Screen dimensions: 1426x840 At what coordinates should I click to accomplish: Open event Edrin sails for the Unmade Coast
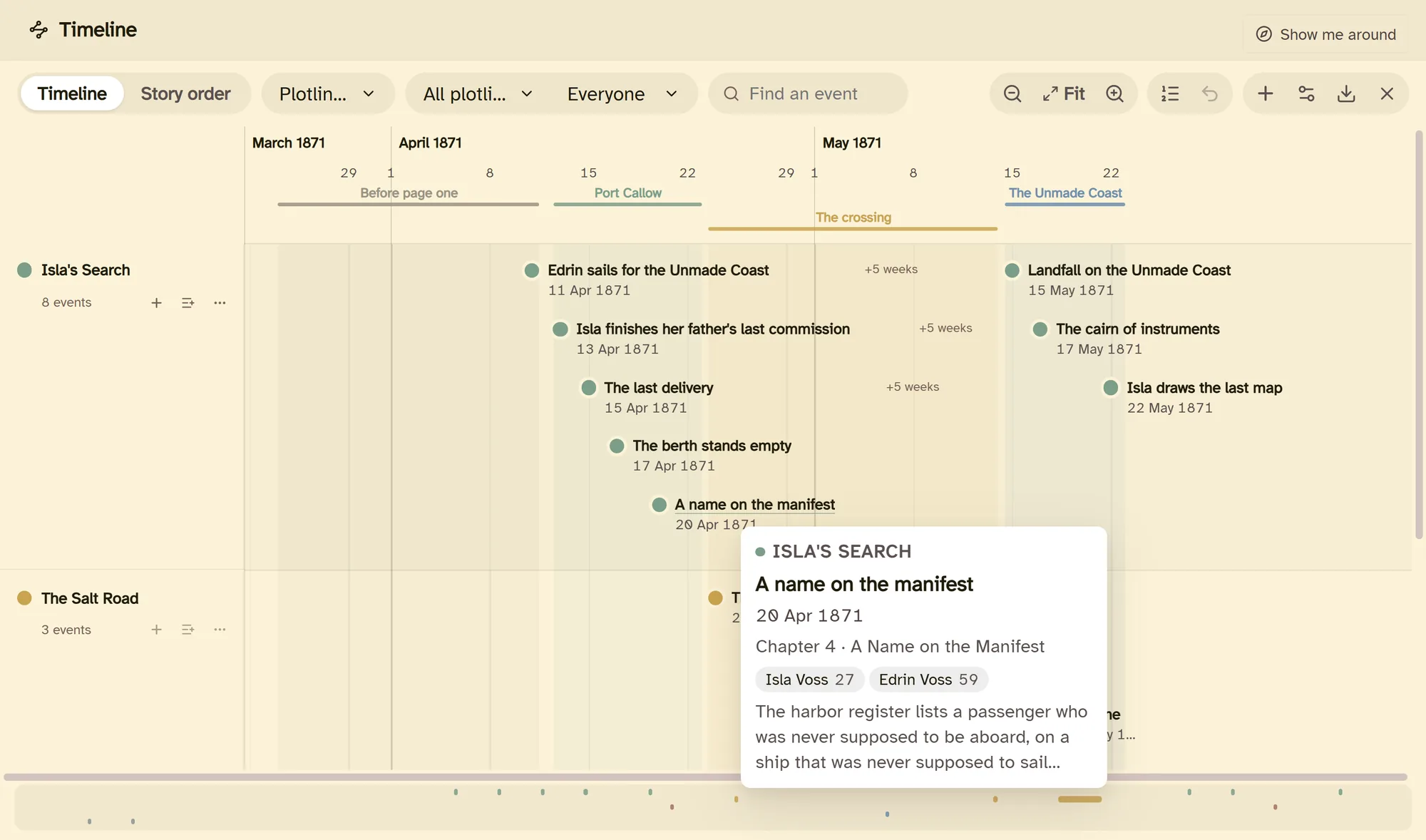658,270
